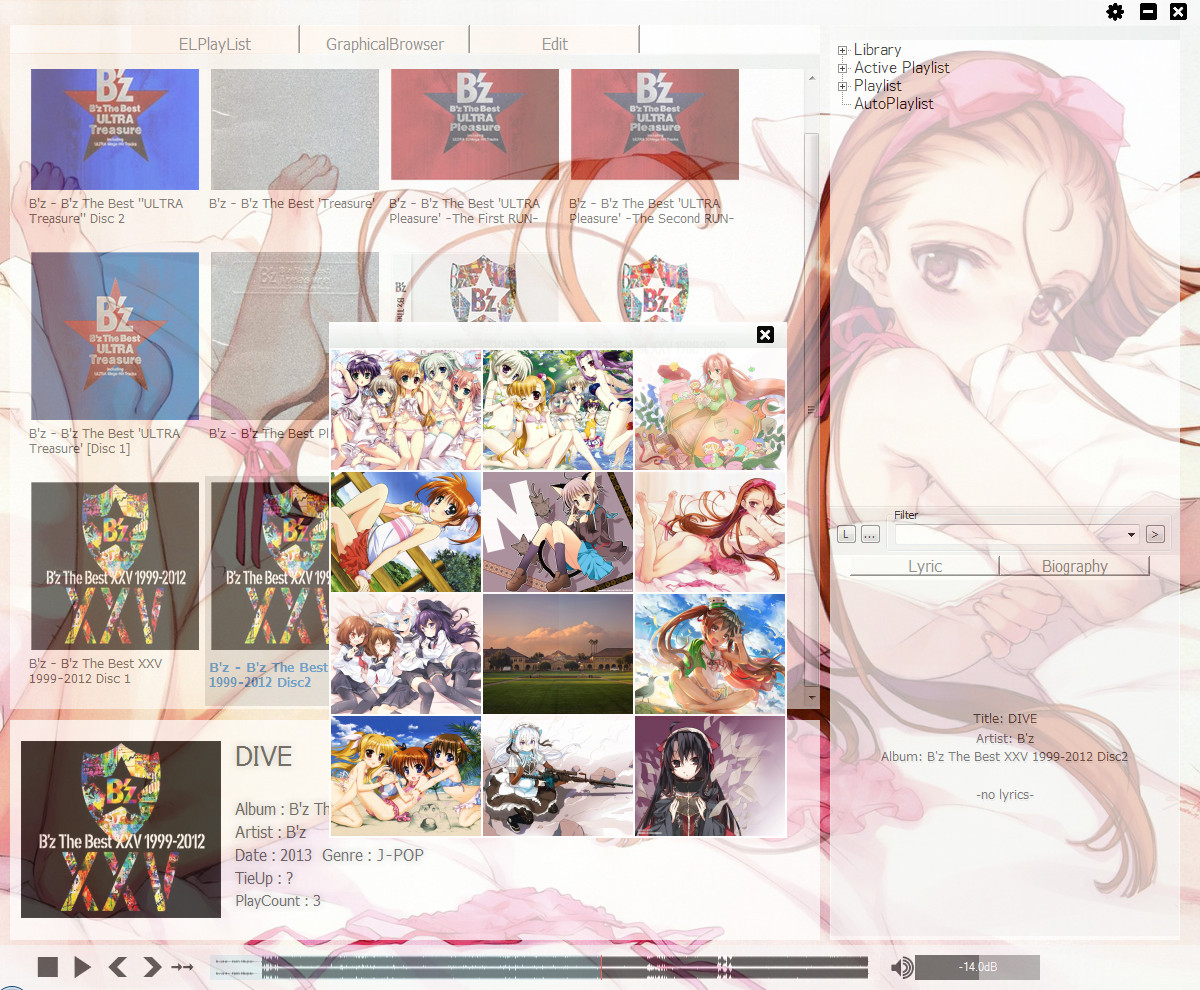The height and width of the screenshot is (990, 1200).
Task: Open settings with the gear icon
Action: [1115, 12]
